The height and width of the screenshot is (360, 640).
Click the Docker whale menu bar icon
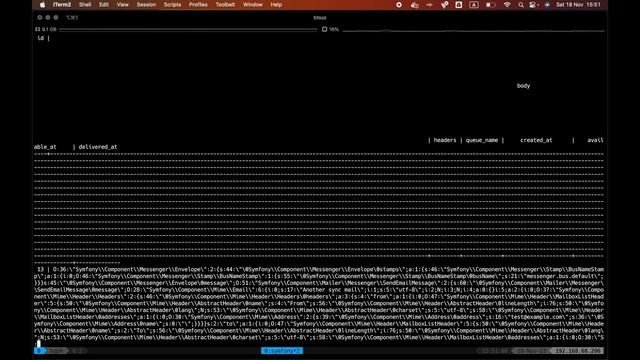click(x=415, y=5)
